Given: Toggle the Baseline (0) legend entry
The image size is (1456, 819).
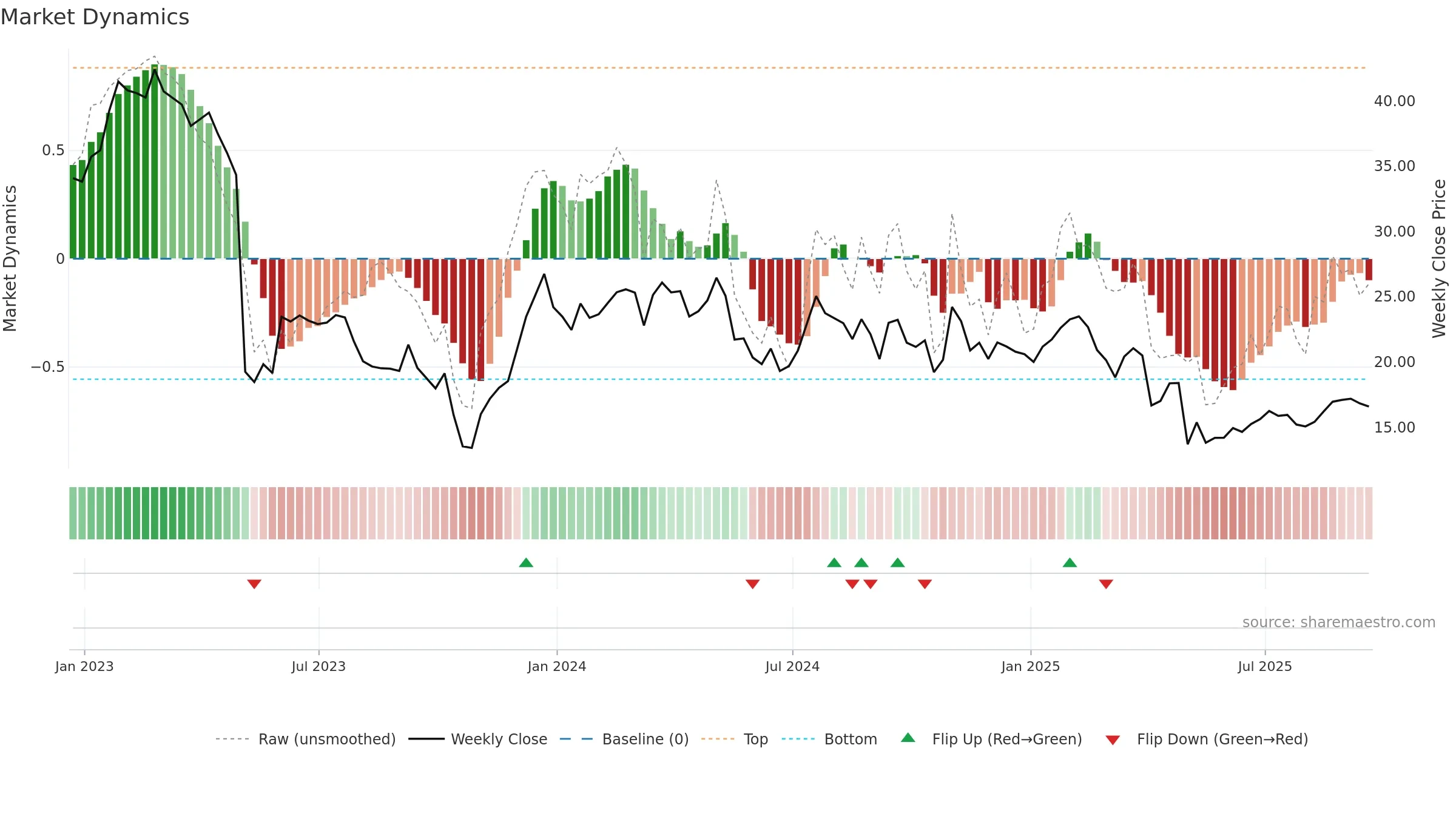Looking at the screenshot, I should point(624,739).
